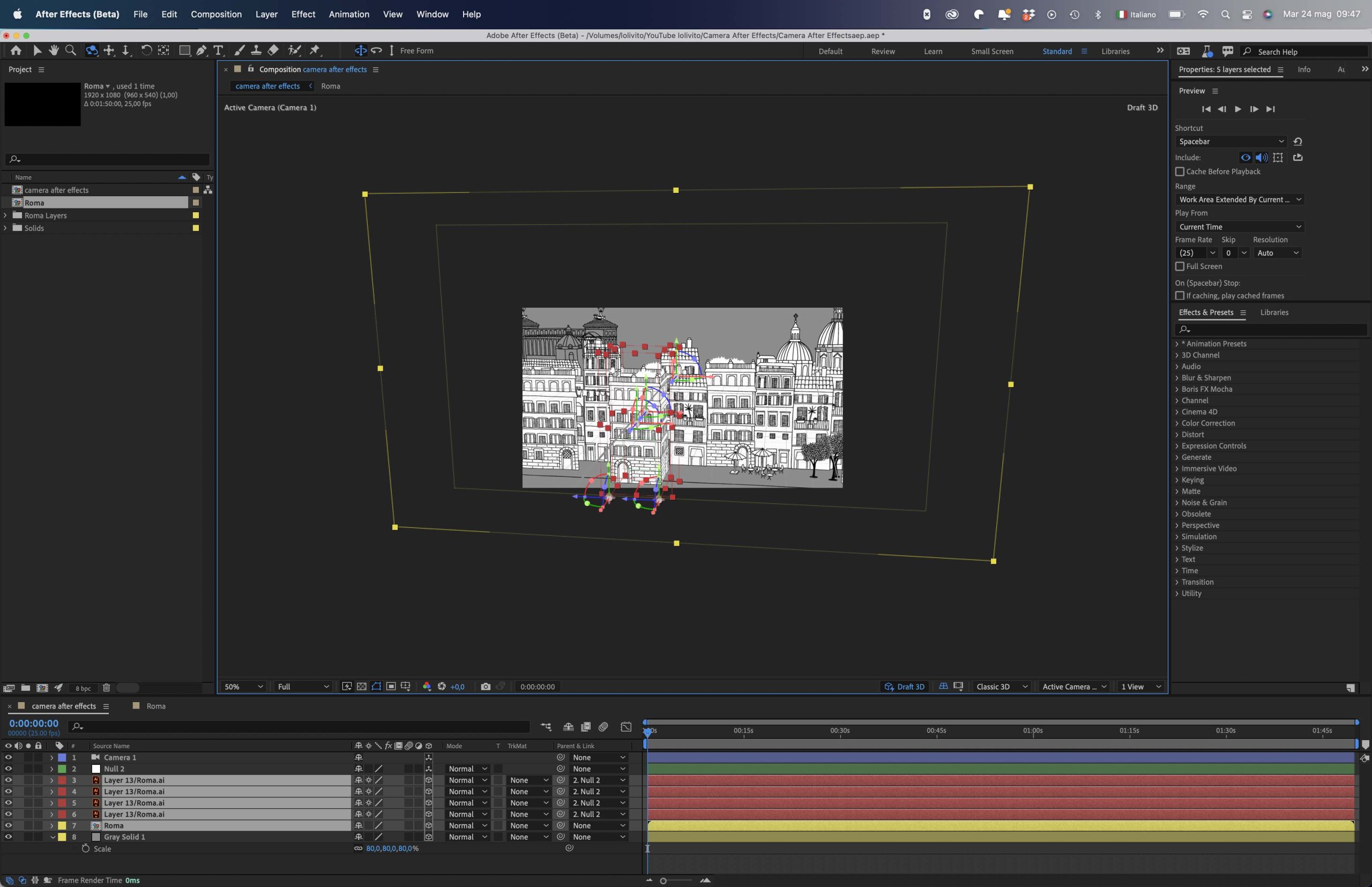The width and height of the screenshot is (1372, 887).
Task: Enable Cache Before Playback checkbox
Action: point(1180,172)
